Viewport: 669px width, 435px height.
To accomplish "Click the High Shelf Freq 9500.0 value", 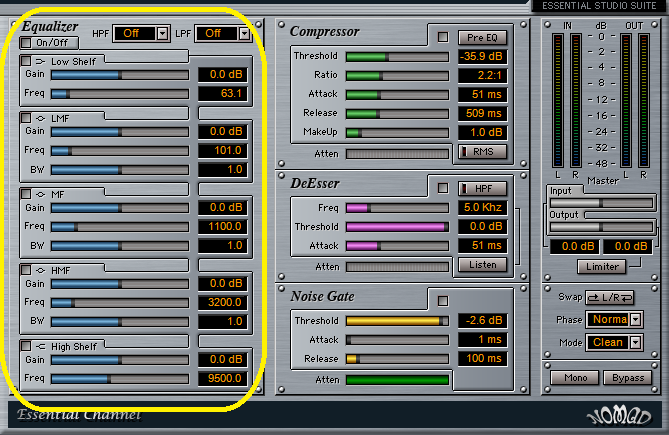I will pos(223,378).
